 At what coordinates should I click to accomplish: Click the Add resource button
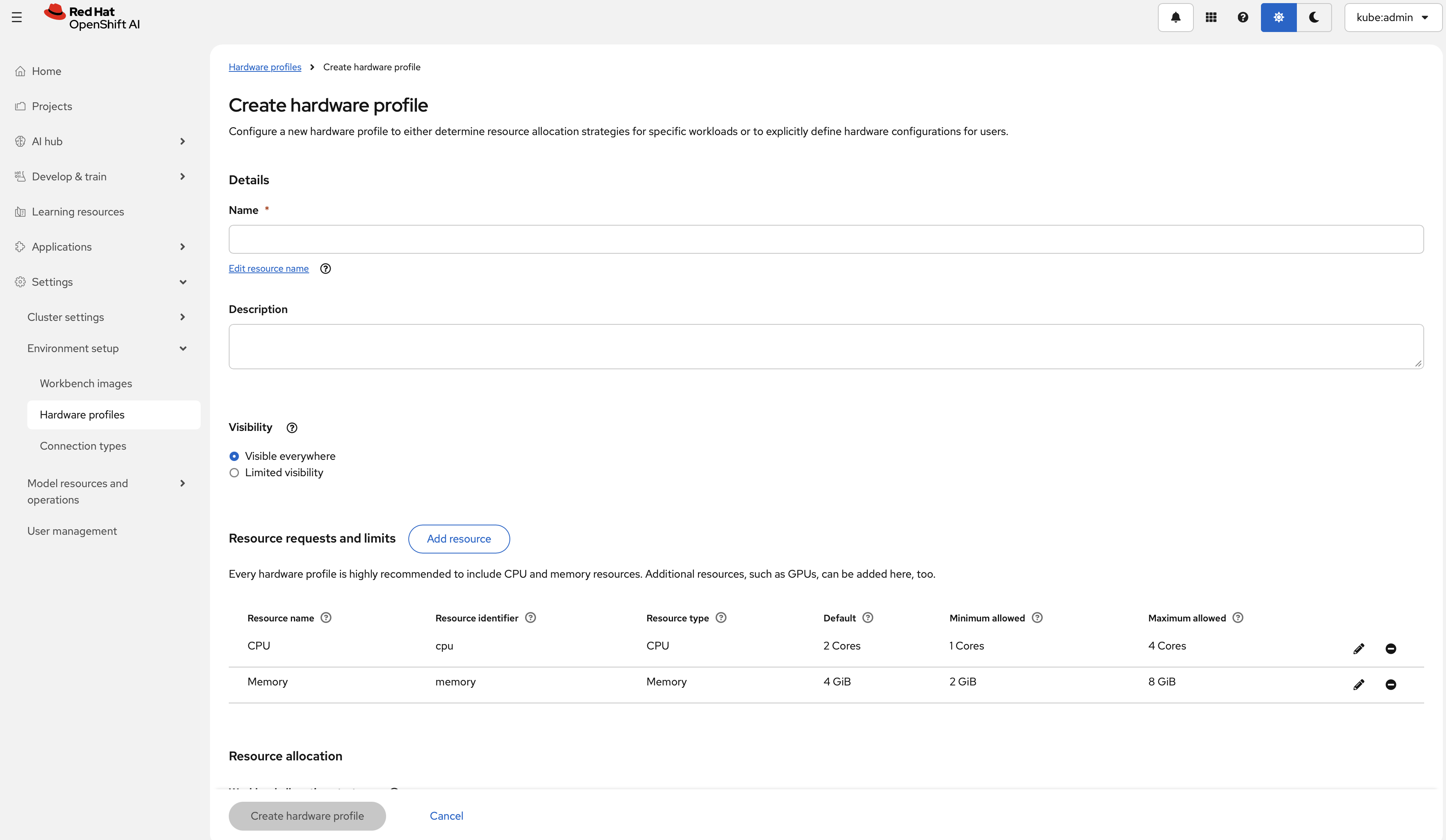[x=458, y=539]
